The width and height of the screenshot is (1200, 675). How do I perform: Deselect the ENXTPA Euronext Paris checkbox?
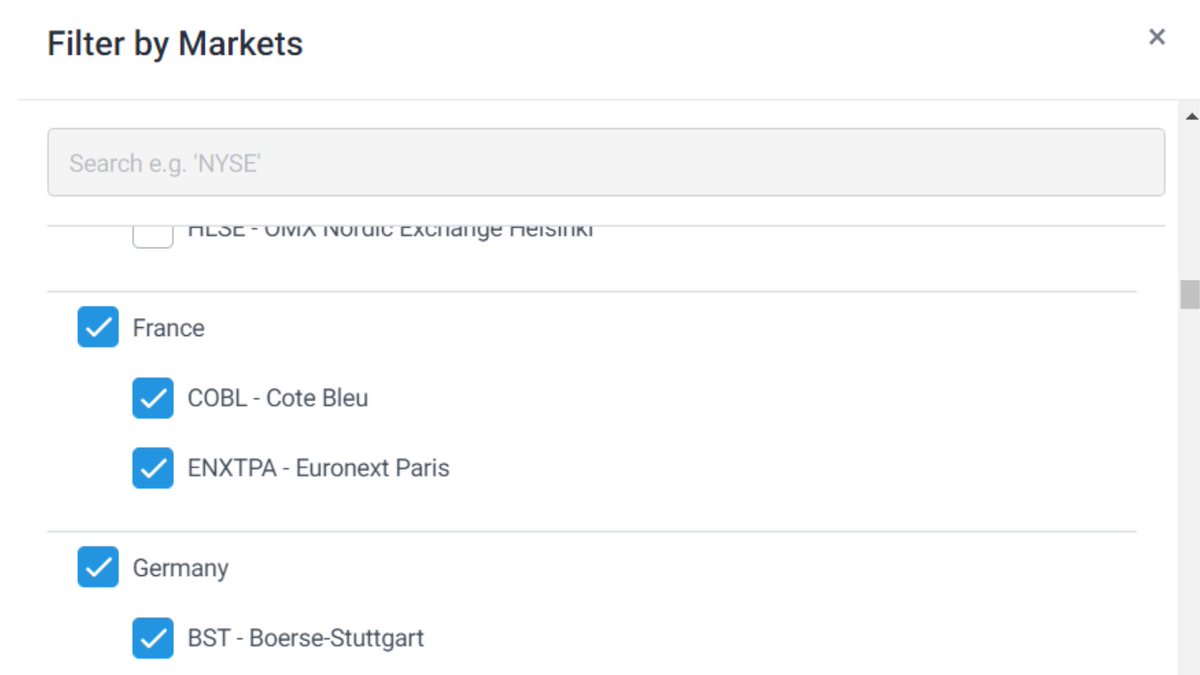(153, 468)
